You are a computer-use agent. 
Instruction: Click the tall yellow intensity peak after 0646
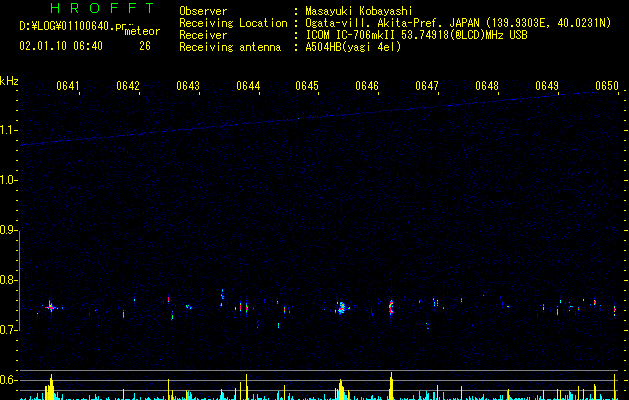click(391, 386)
